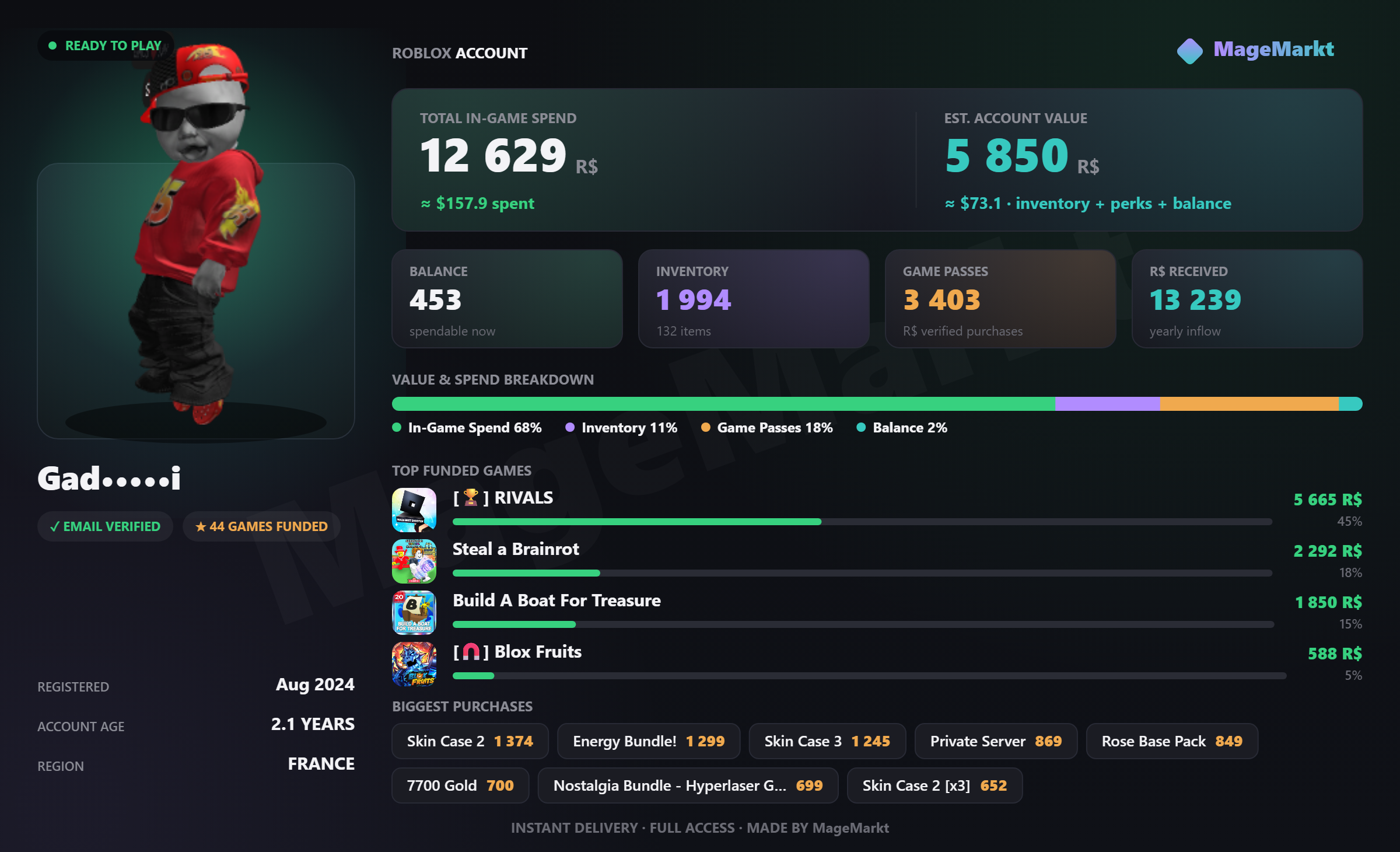Select the Email Verified badge
Image resolution: width=1400 pixels, height=852 pixels.
106,526
